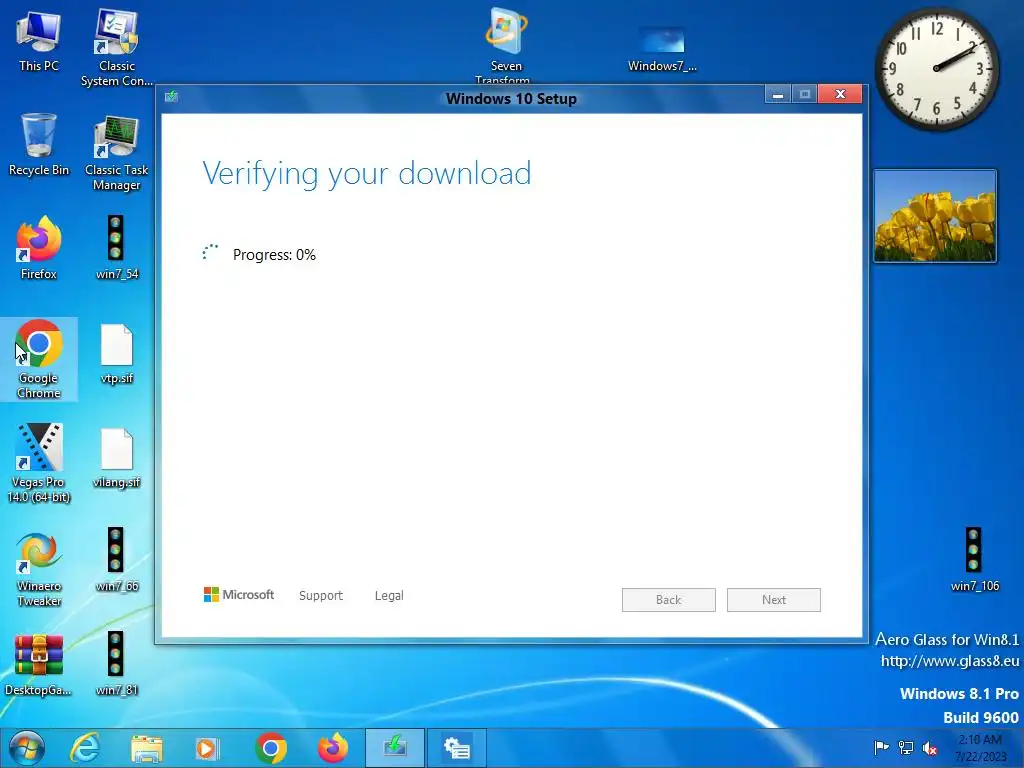Open File Explorer from the taskbar

[x=147, y=748]
